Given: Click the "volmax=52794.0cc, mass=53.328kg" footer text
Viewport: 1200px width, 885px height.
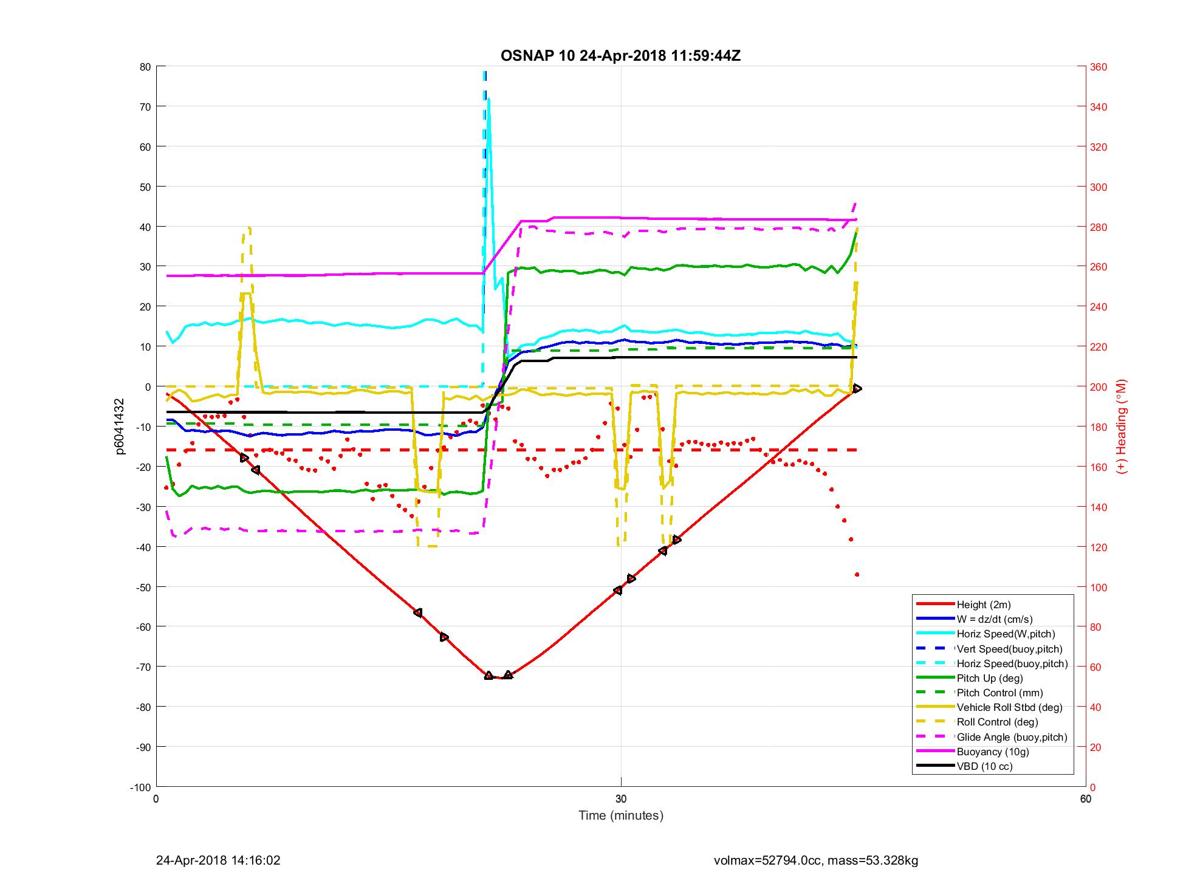Looking at the screenshot, I should click(816, 860).
